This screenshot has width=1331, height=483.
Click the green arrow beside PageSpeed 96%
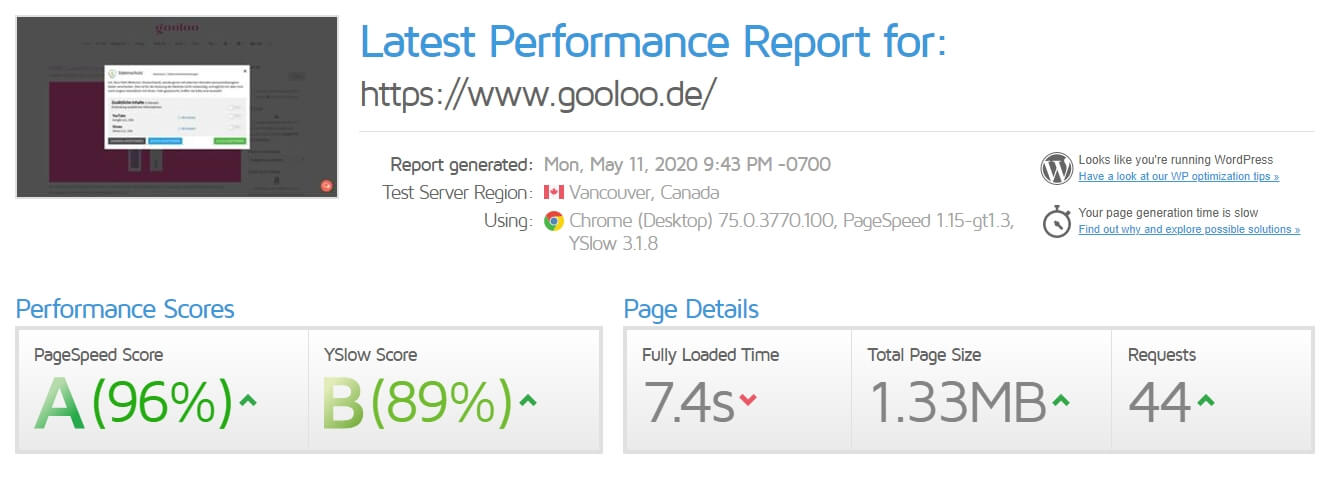[248, 401]
